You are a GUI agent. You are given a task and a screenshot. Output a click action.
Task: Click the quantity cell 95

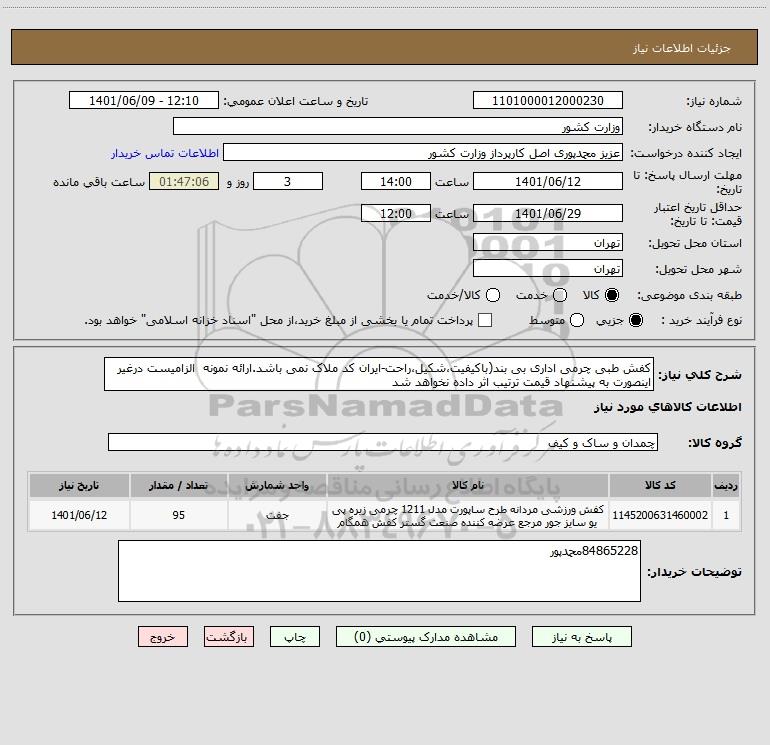coord(178,515)
